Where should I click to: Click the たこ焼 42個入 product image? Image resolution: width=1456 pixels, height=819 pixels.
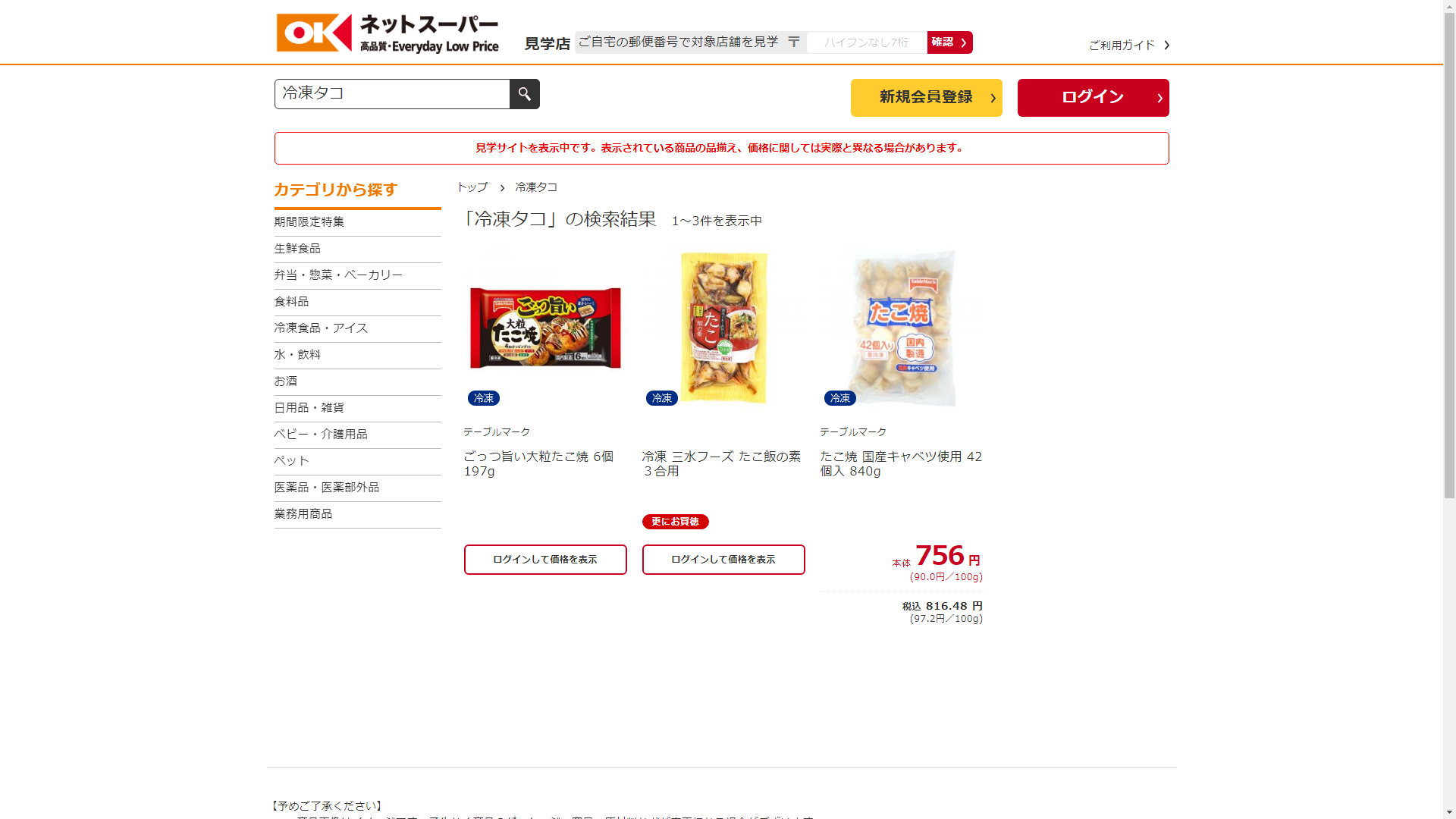click(x=902, y=328)
